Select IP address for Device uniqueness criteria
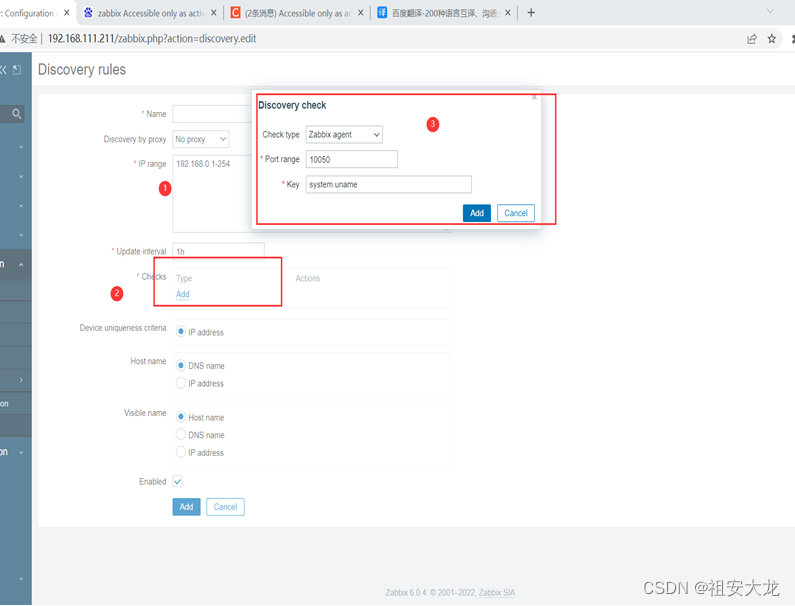795x606 pixels. coord(180,332)
